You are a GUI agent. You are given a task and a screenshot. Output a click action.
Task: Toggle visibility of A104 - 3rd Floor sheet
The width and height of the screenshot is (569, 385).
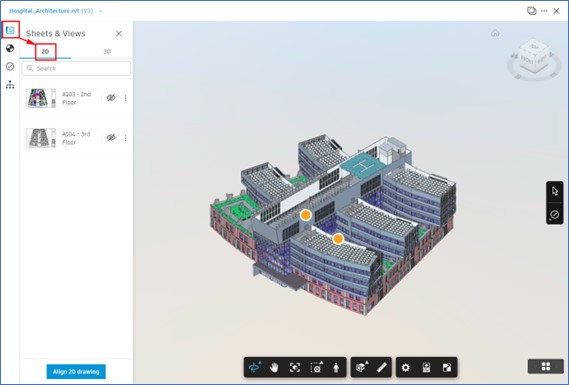pos(111,138)
